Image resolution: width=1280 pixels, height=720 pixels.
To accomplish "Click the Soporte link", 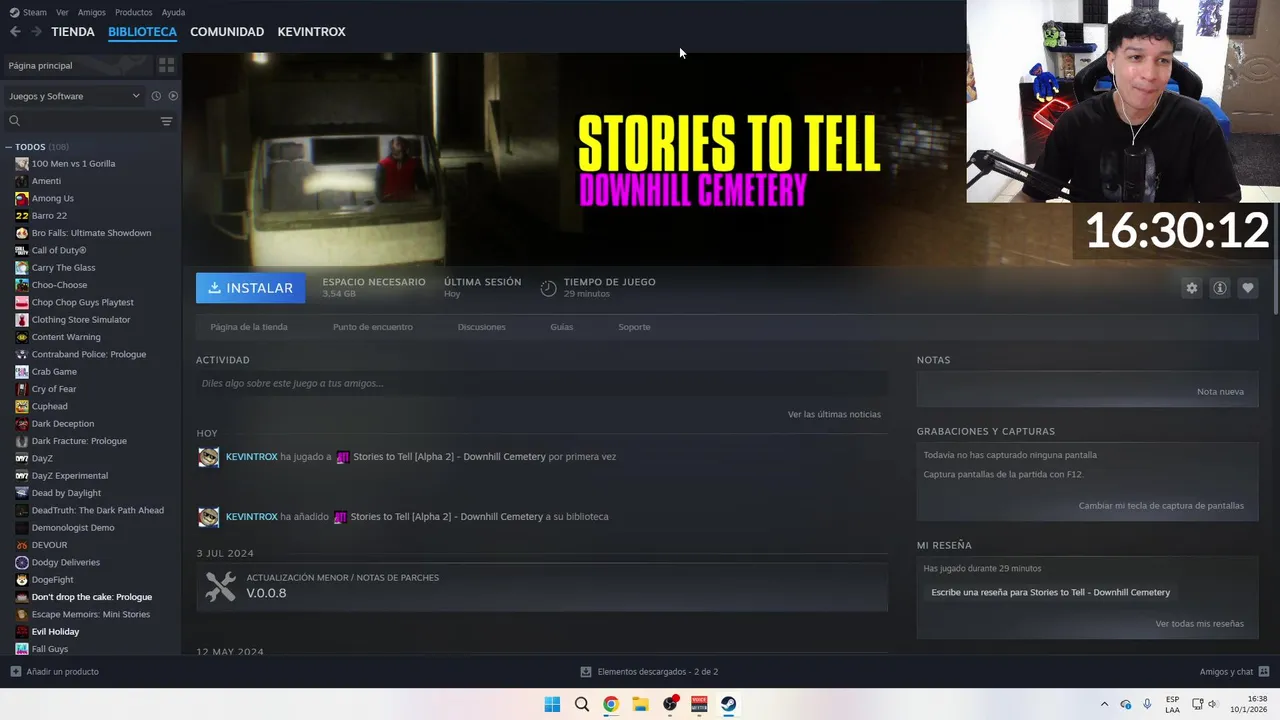I will [x=634, y=327].
